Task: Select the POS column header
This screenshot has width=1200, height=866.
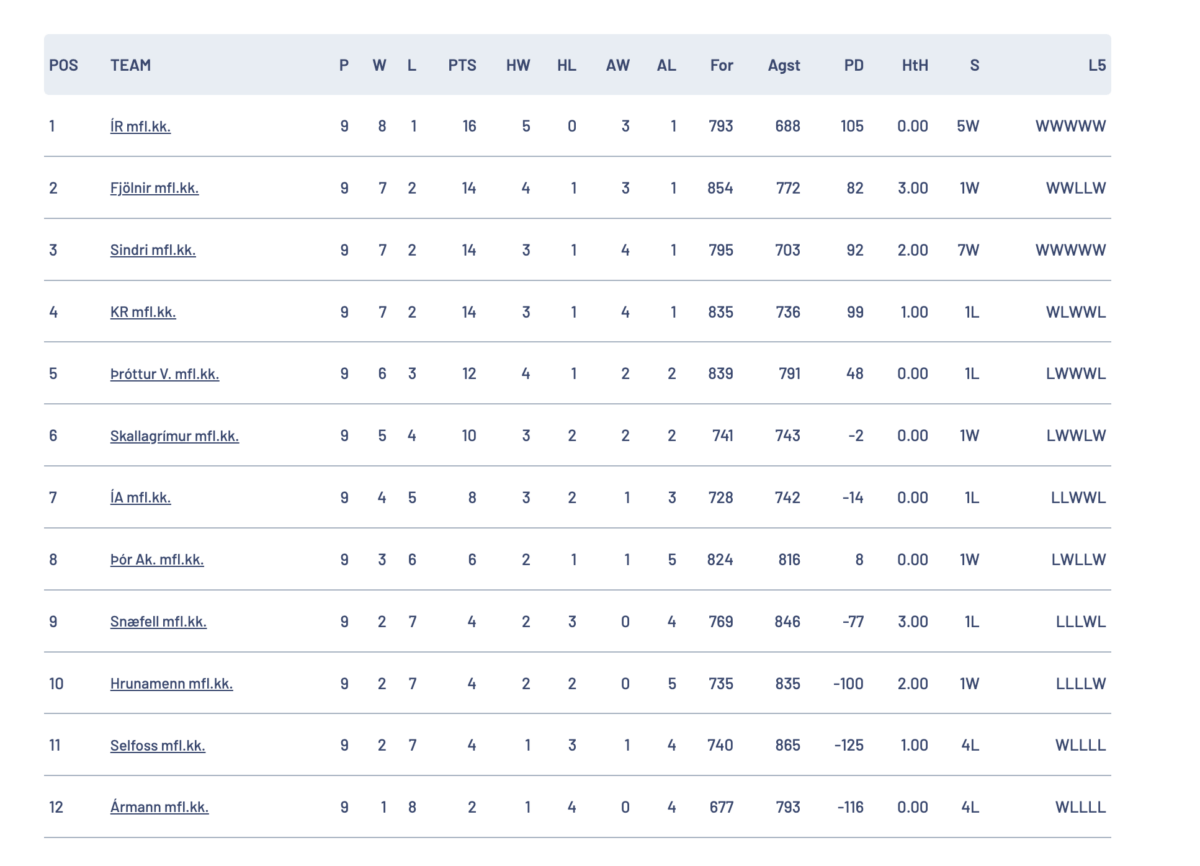Action: 63,65
